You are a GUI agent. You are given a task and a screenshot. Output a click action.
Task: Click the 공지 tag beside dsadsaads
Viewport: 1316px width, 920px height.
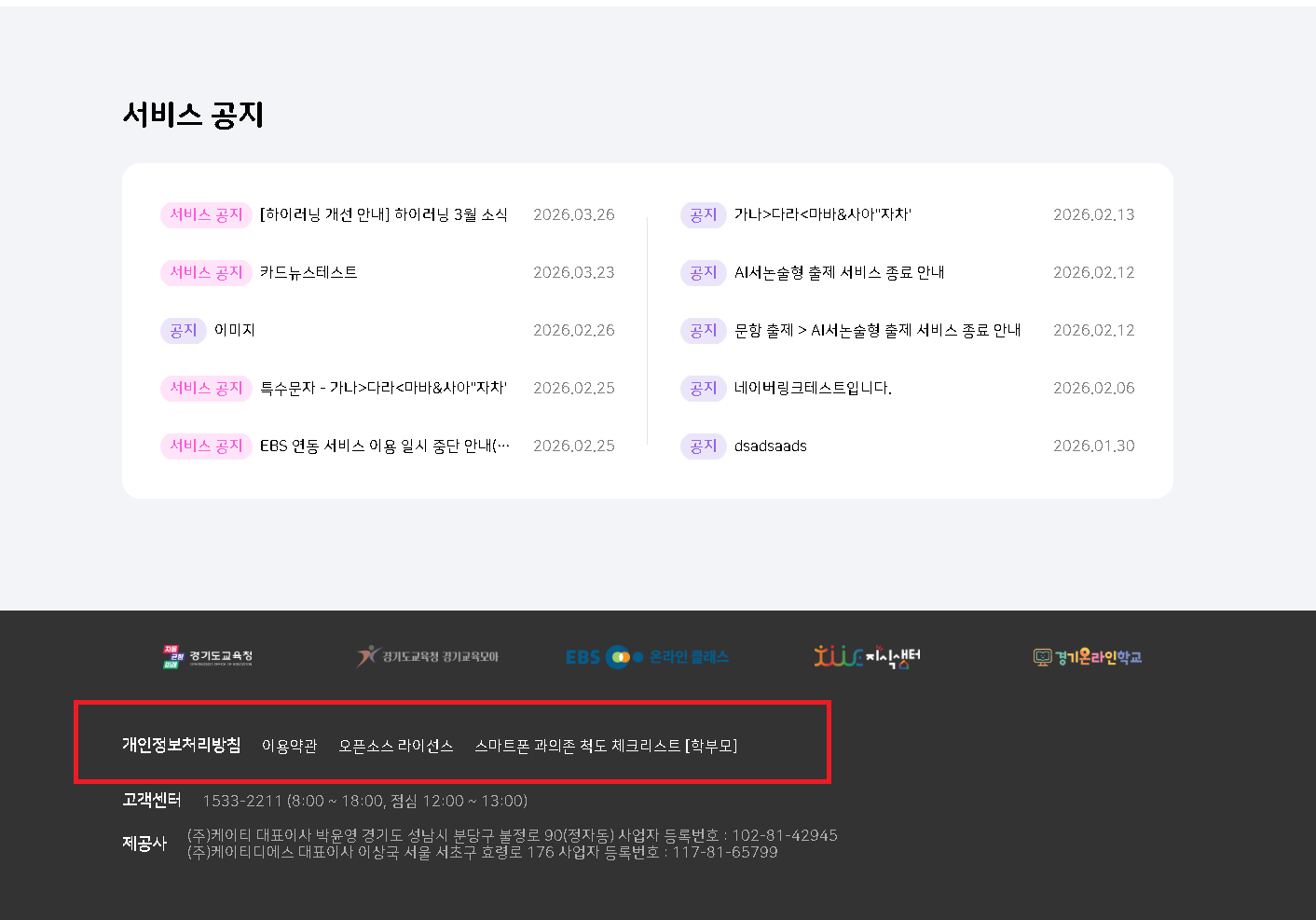703,446
